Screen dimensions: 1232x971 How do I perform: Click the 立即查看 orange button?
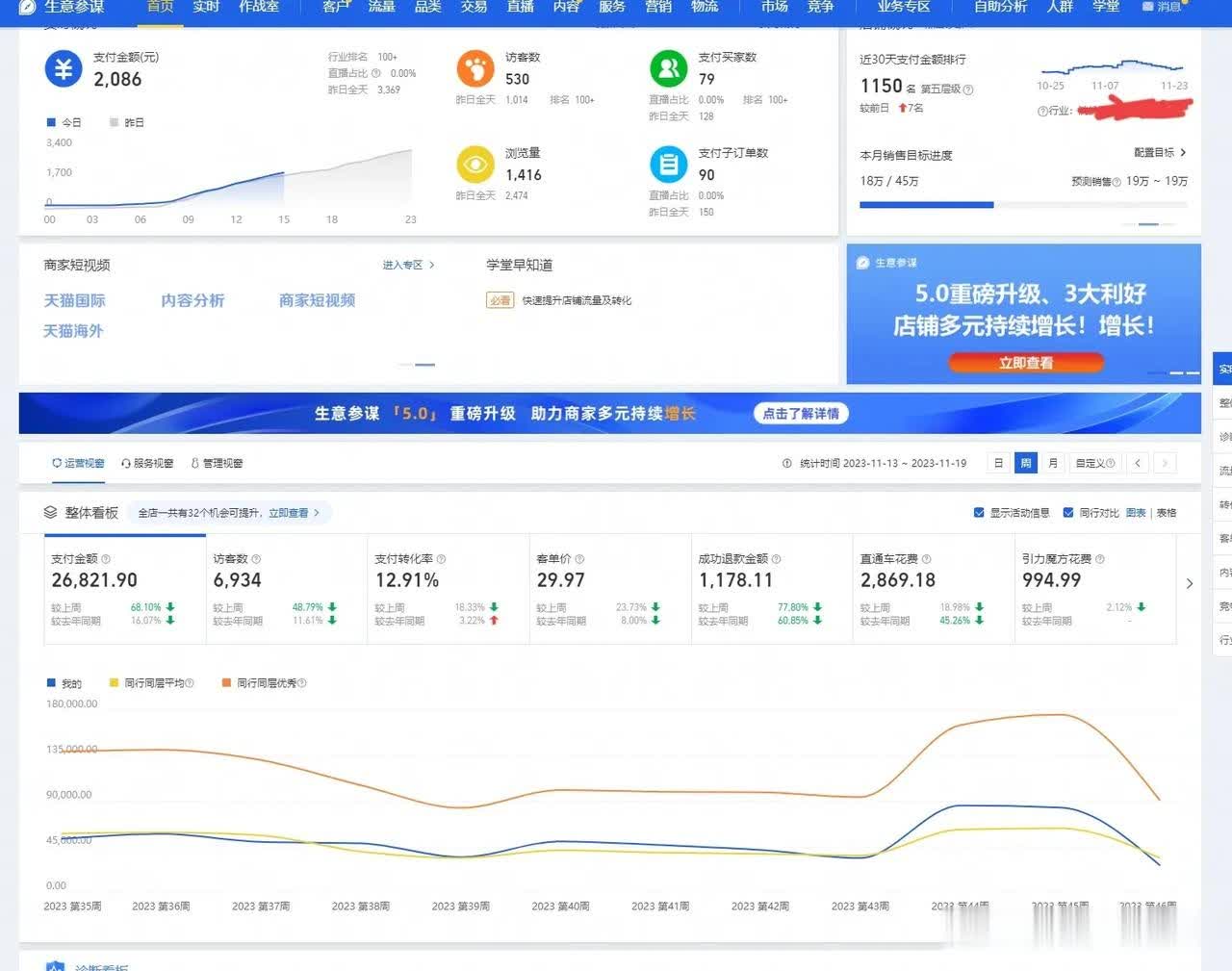click(1026, 363)
